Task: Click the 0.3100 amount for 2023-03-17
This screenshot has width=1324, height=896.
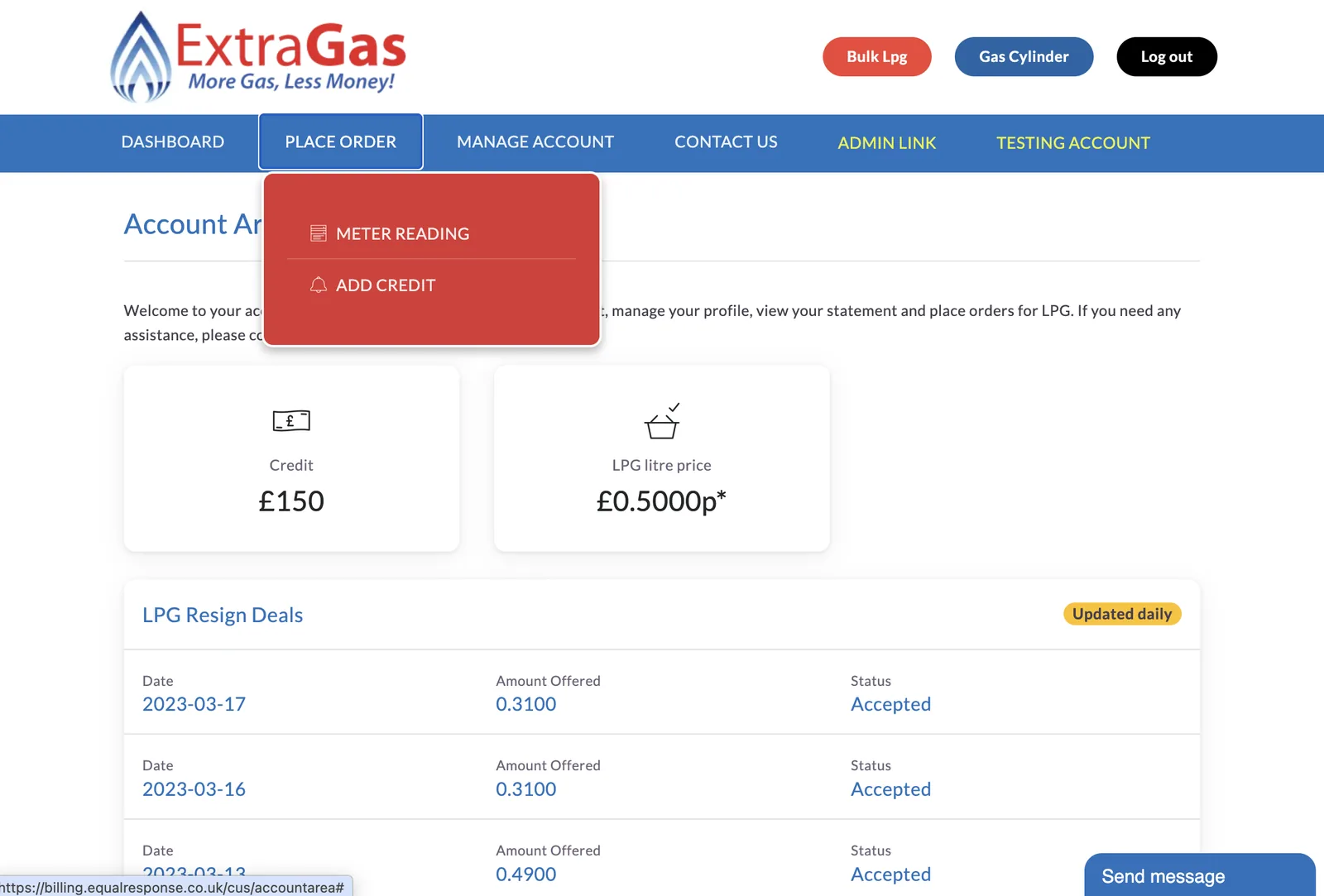Action: coord(526,704)
